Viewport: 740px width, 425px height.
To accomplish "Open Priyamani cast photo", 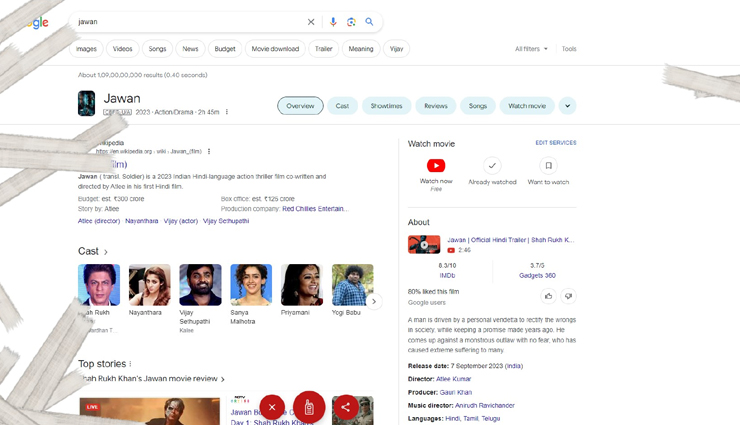I will 302,285.
